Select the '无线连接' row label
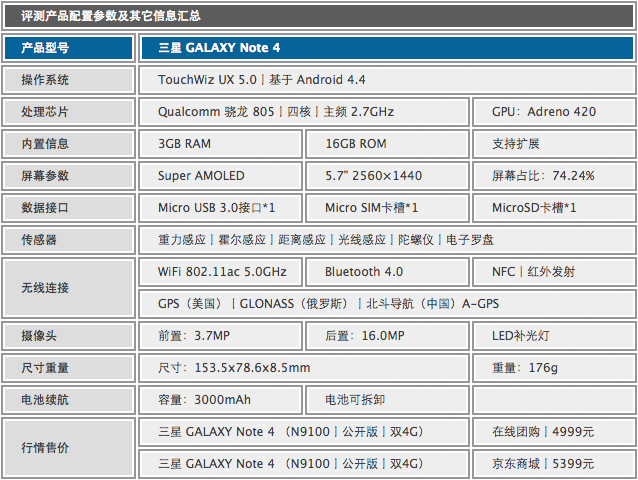Screen dimensions: 638x480 (68, 288)
